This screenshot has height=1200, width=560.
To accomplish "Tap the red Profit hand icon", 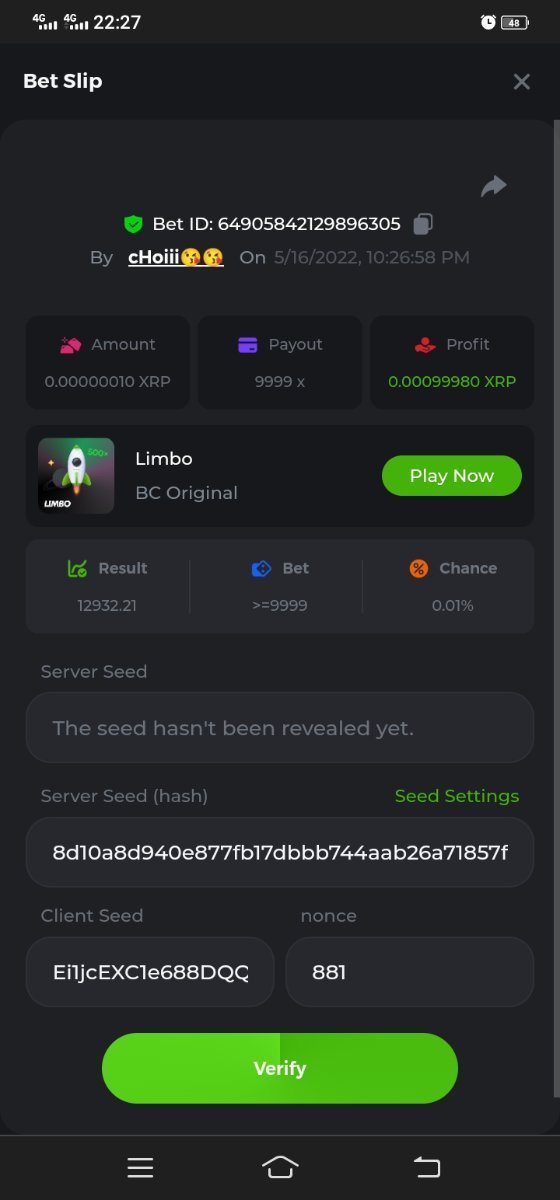I will point(425,345).
